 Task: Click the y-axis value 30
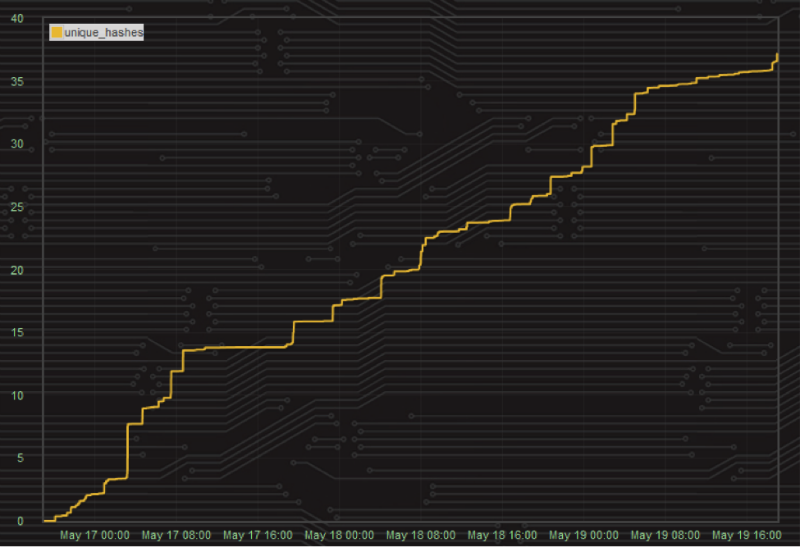[x=17, y=144]
